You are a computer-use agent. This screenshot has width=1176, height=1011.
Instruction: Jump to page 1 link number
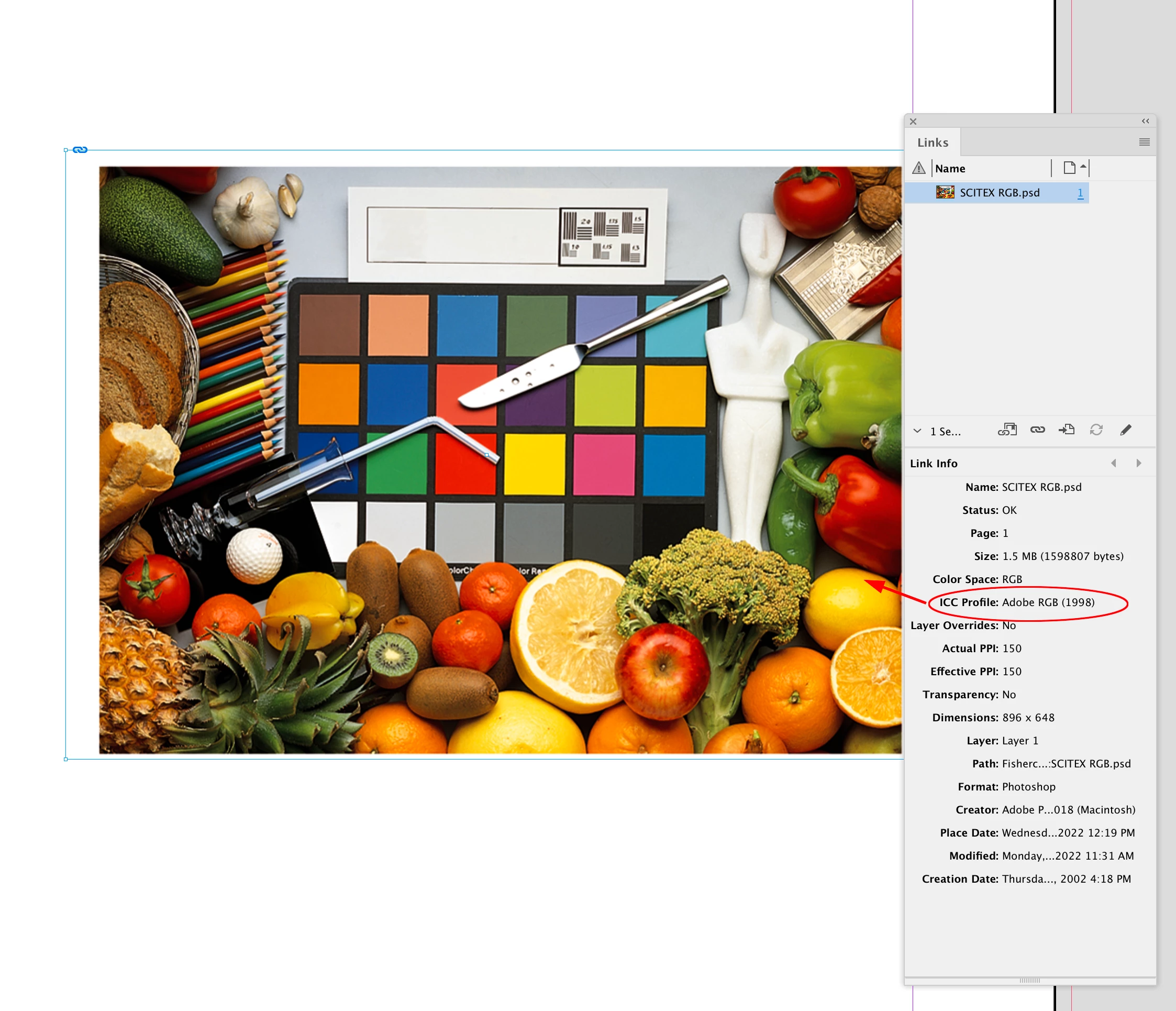click(x=1080, y=193)
